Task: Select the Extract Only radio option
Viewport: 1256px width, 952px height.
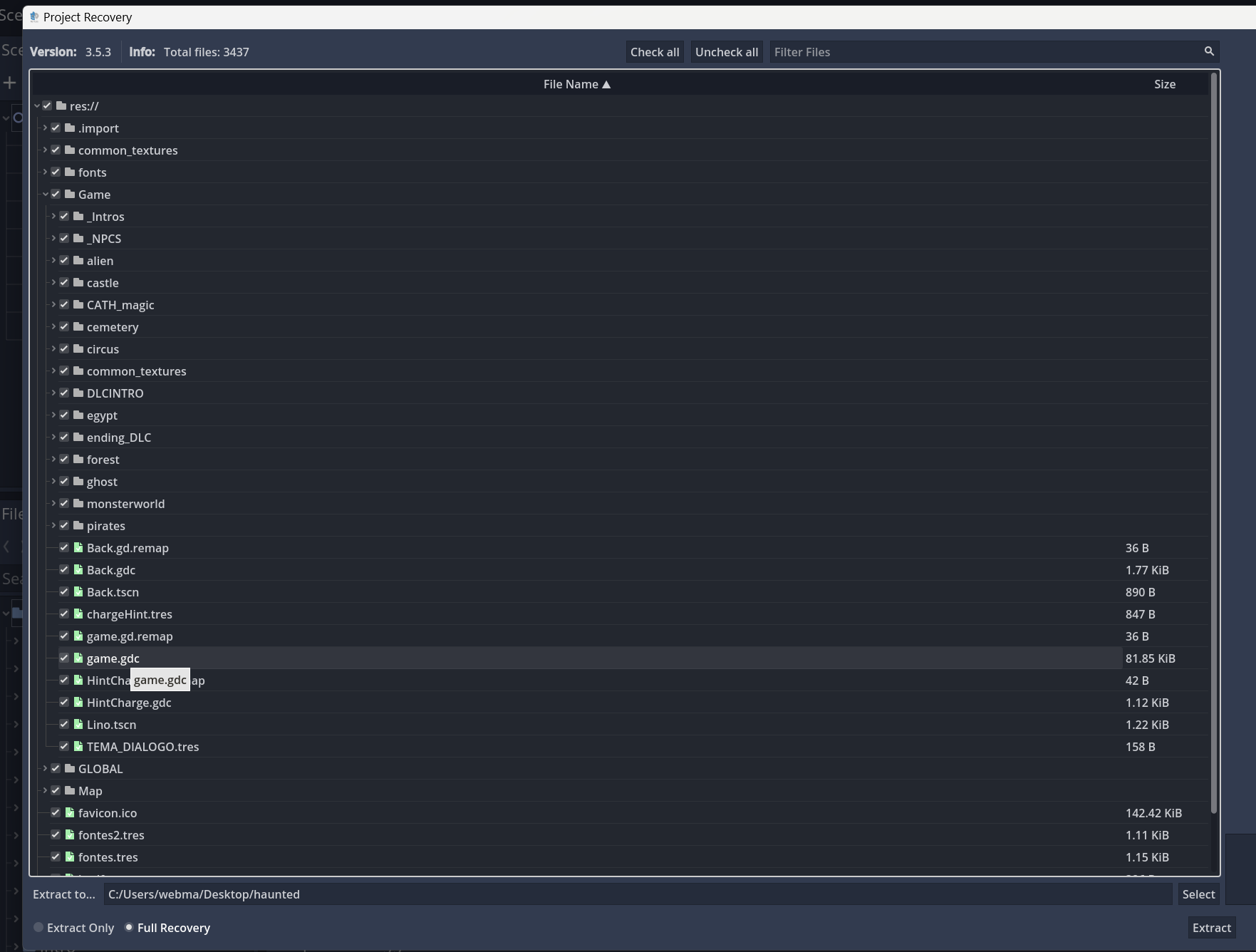Action: click(38, 928)
